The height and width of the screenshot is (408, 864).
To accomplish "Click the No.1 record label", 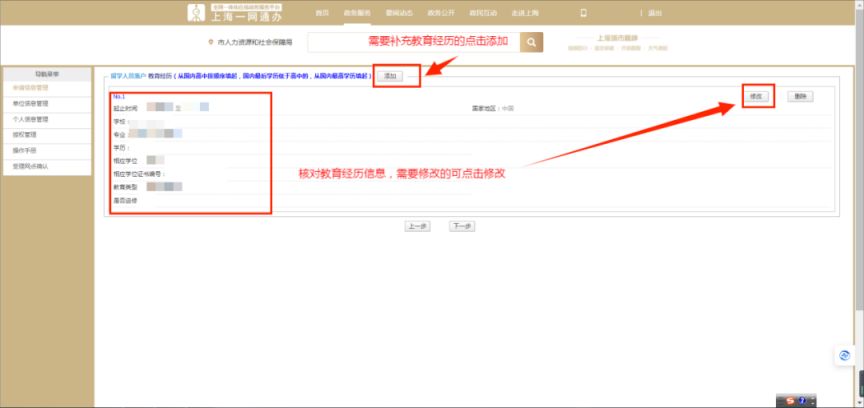I will coord(119,96).
